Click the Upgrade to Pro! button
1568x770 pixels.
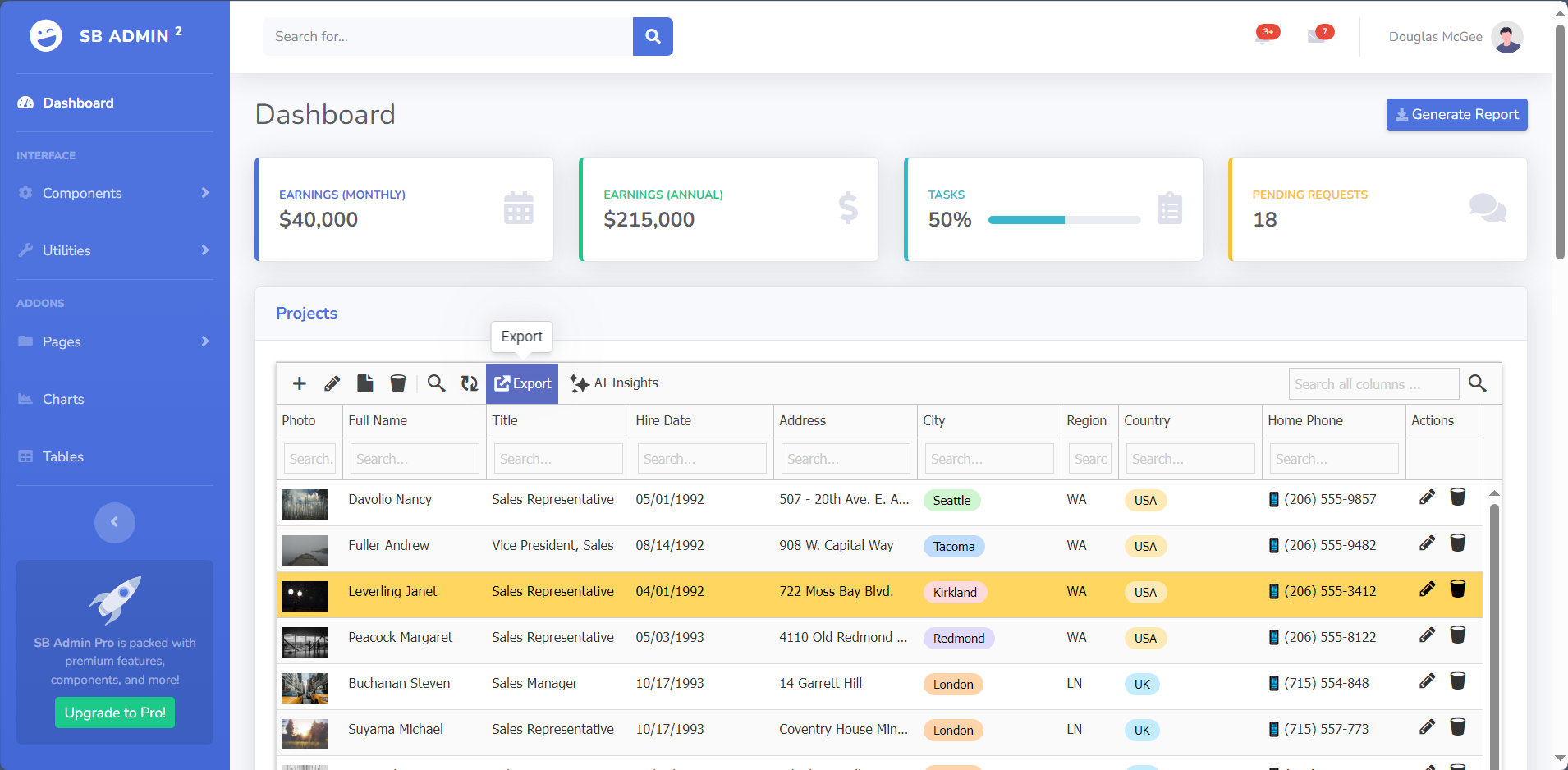115,713
